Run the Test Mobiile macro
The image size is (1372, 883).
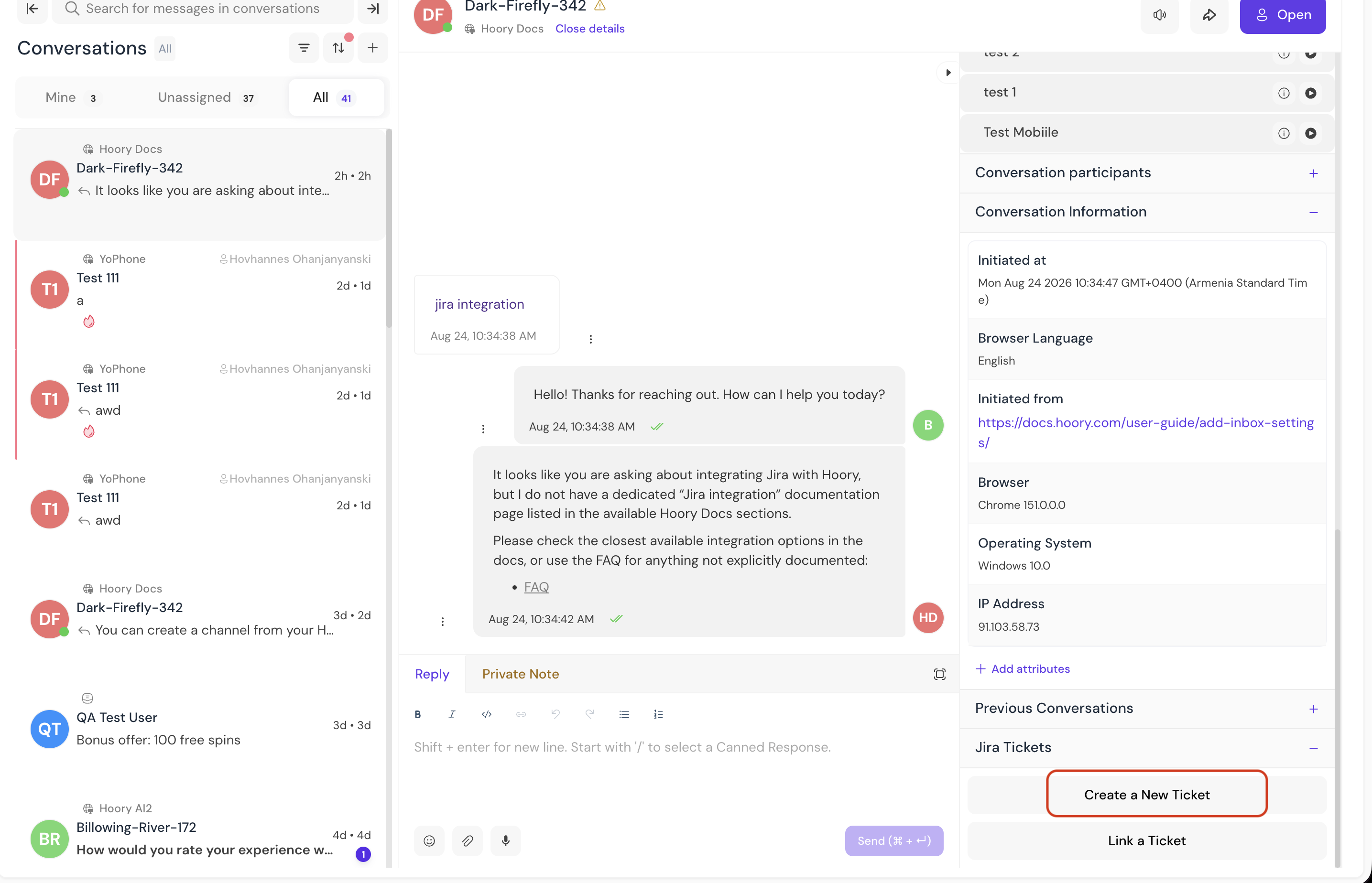pyautogui.click(x=1311, y=134)
